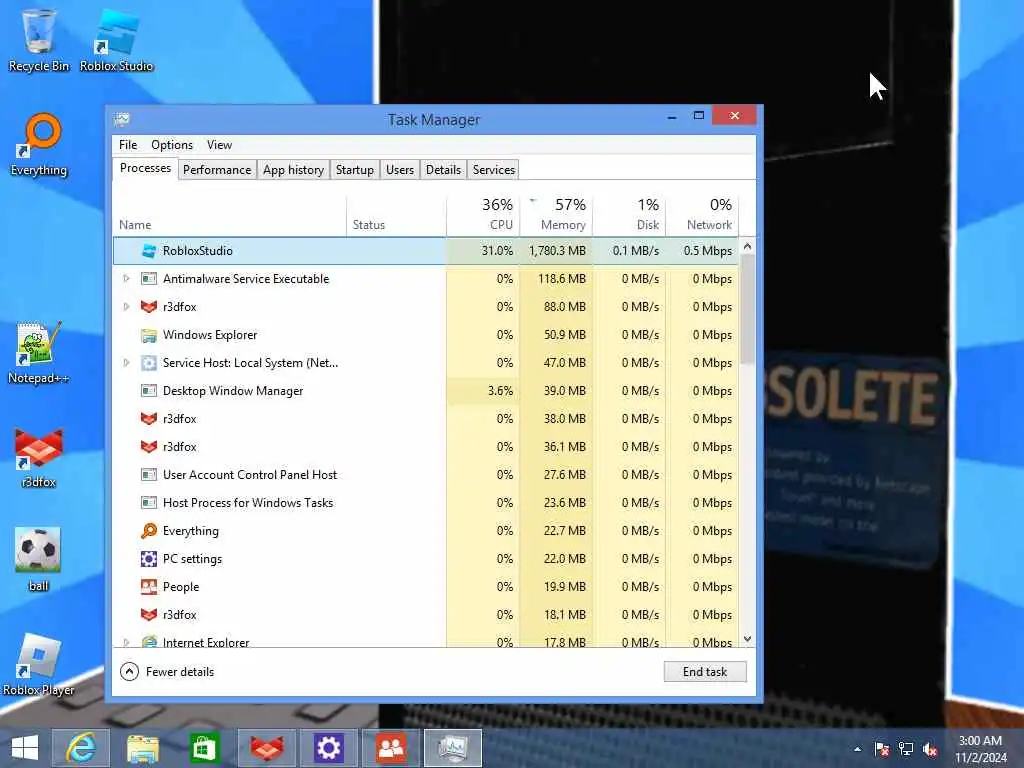
Task: Open Roblox Player desktop shortcut
Action: point(39,665)
